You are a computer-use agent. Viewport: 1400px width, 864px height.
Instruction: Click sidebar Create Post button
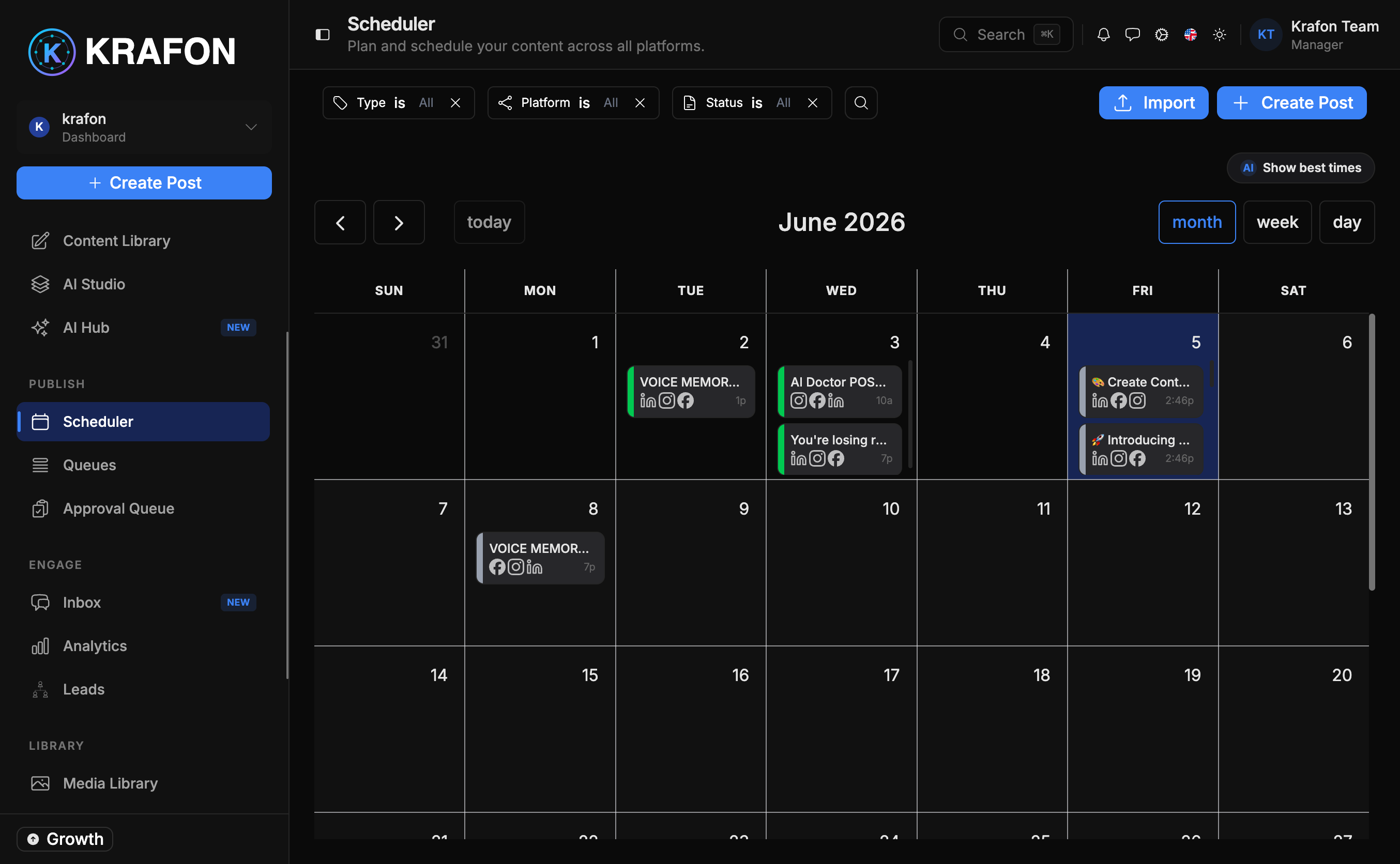point(144,183)
